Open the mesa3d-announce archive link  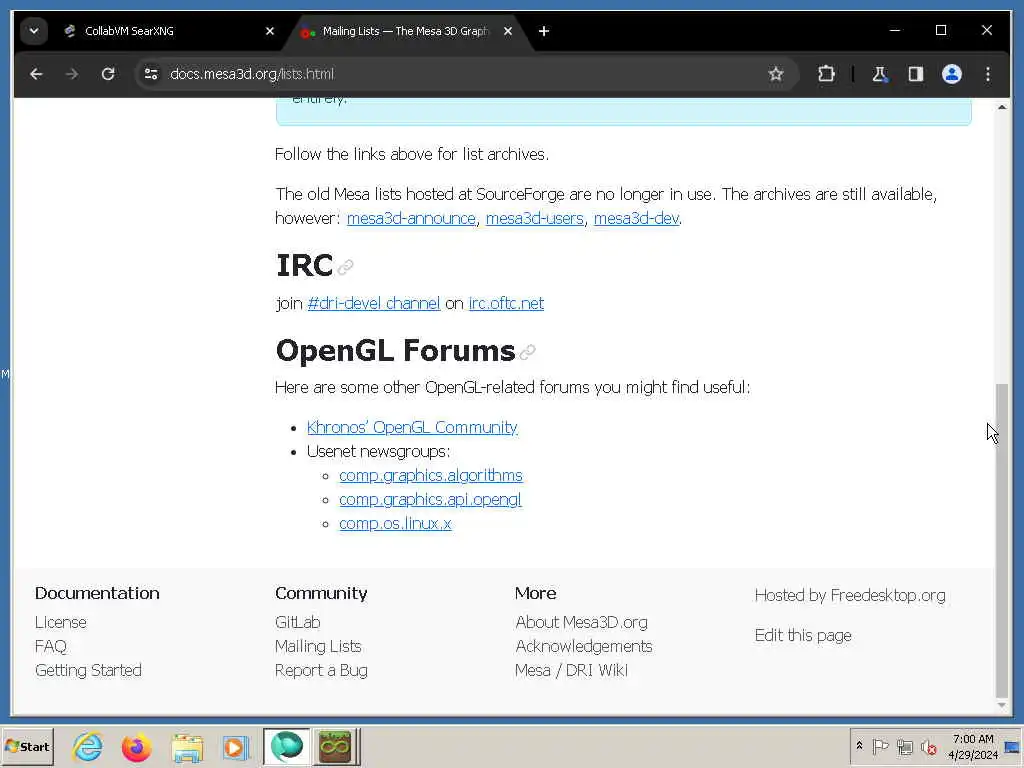click(x=411, y=218)
